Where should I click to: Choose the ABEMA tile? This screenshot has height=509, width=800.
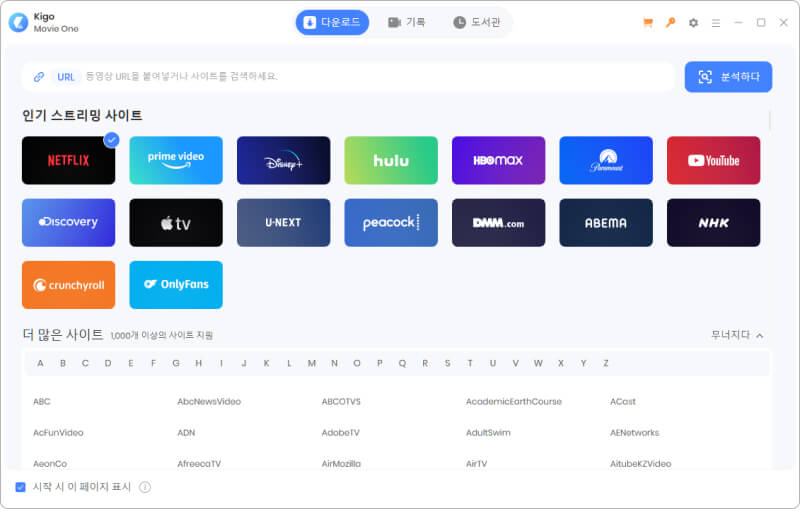tap(606, 222)
